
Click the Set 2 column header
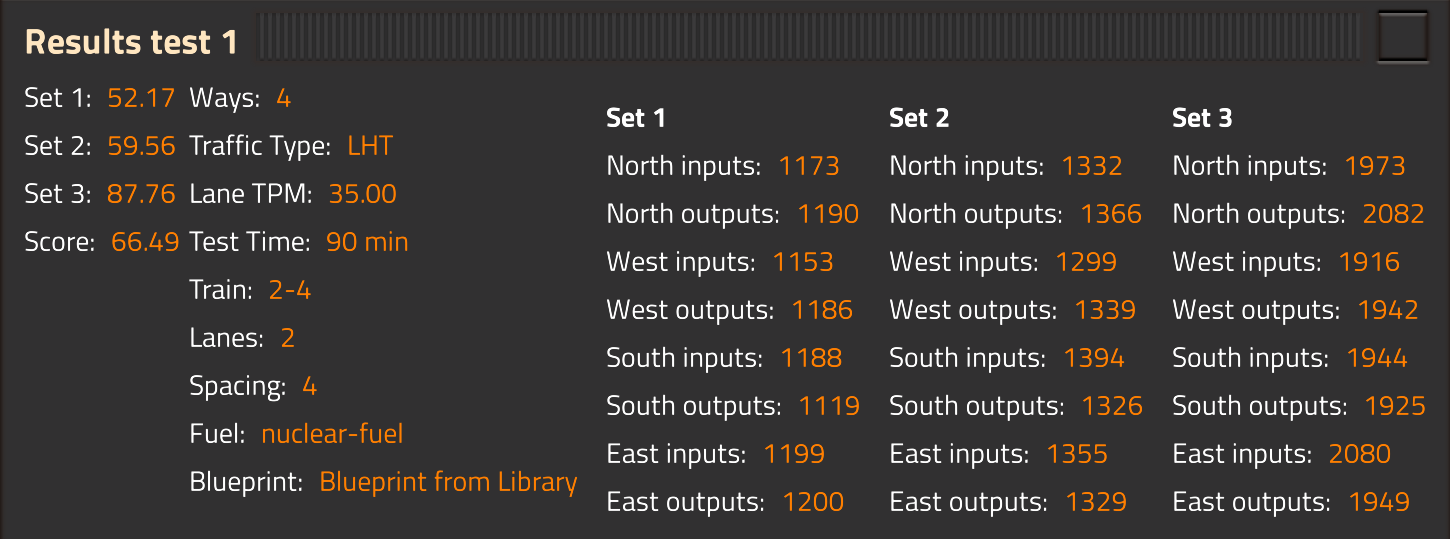click(919, 118)
